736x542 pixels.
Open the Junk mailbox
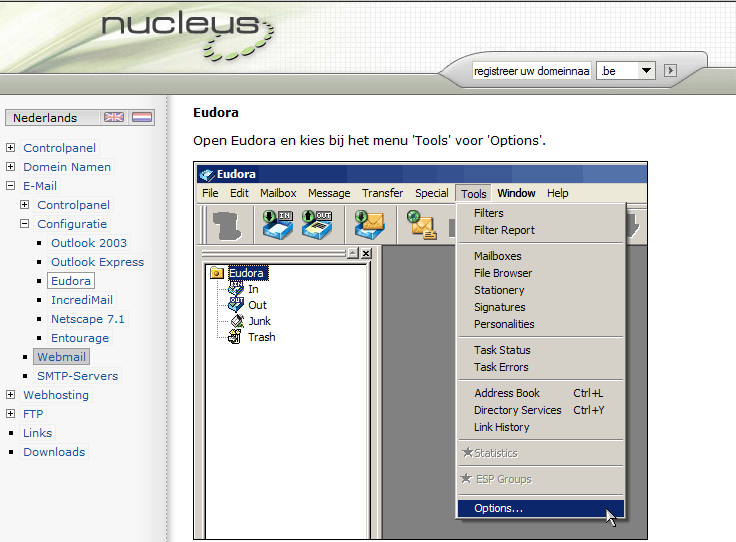tap(259, 321)
